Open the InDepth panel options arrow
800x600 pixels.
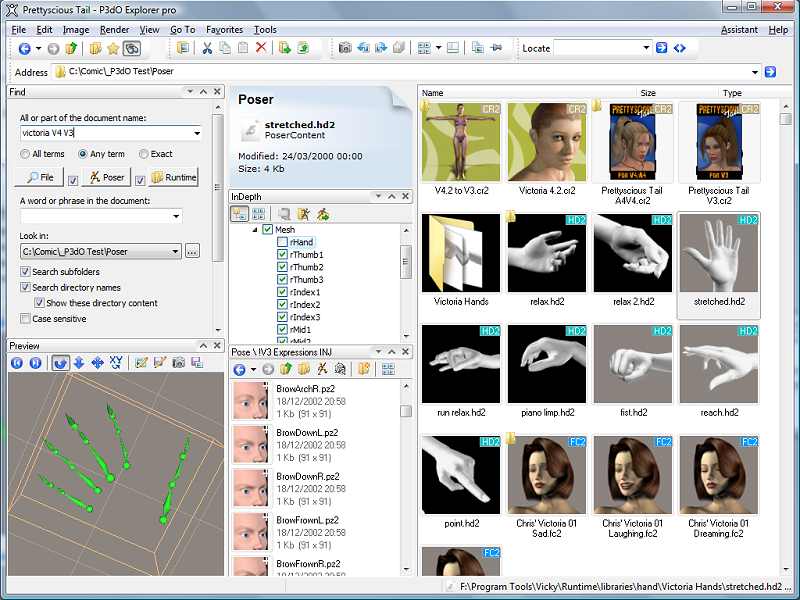pos(378,196)
